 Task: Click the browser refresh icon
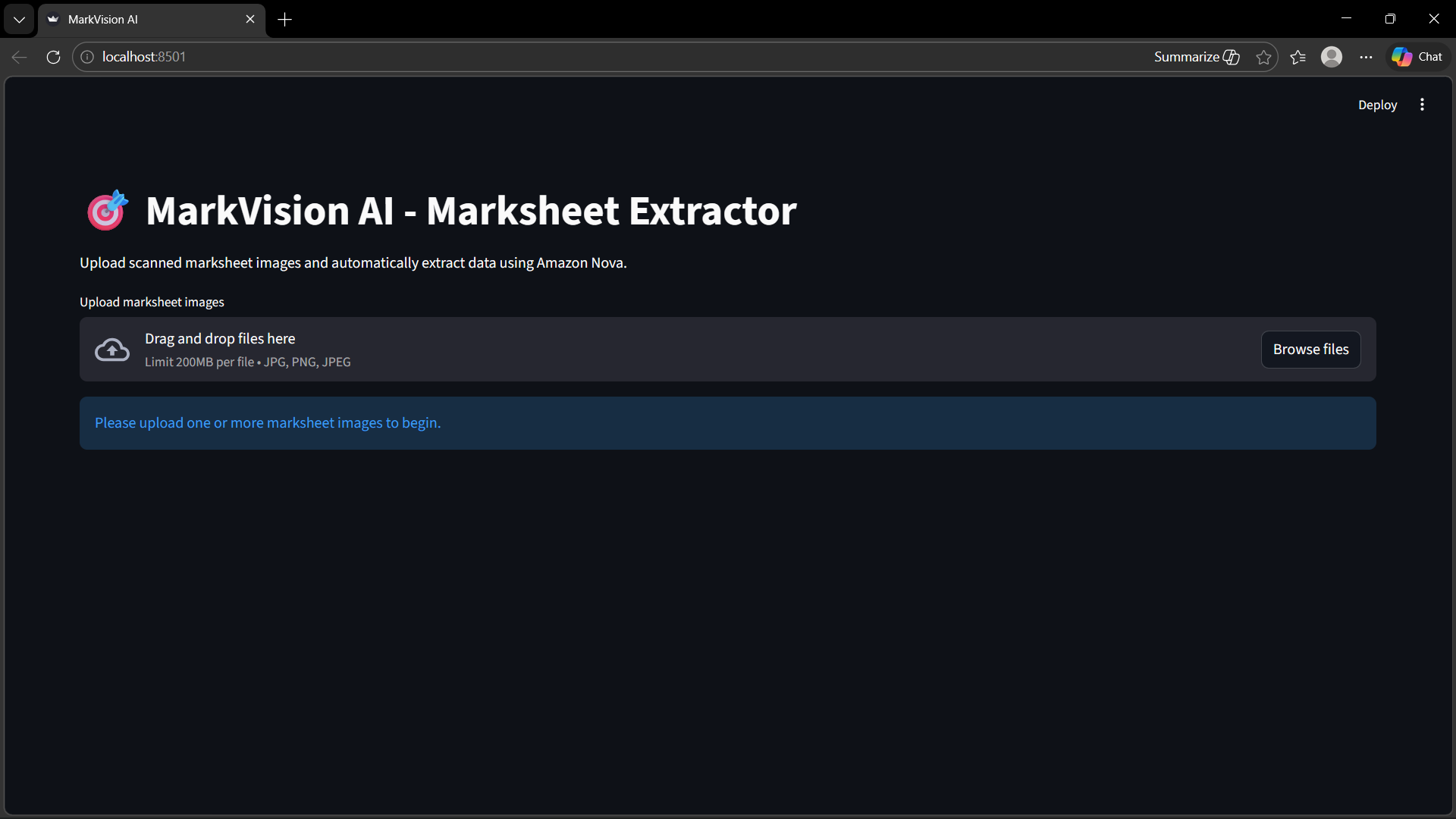pyautogui.click(x=53, y=57)
